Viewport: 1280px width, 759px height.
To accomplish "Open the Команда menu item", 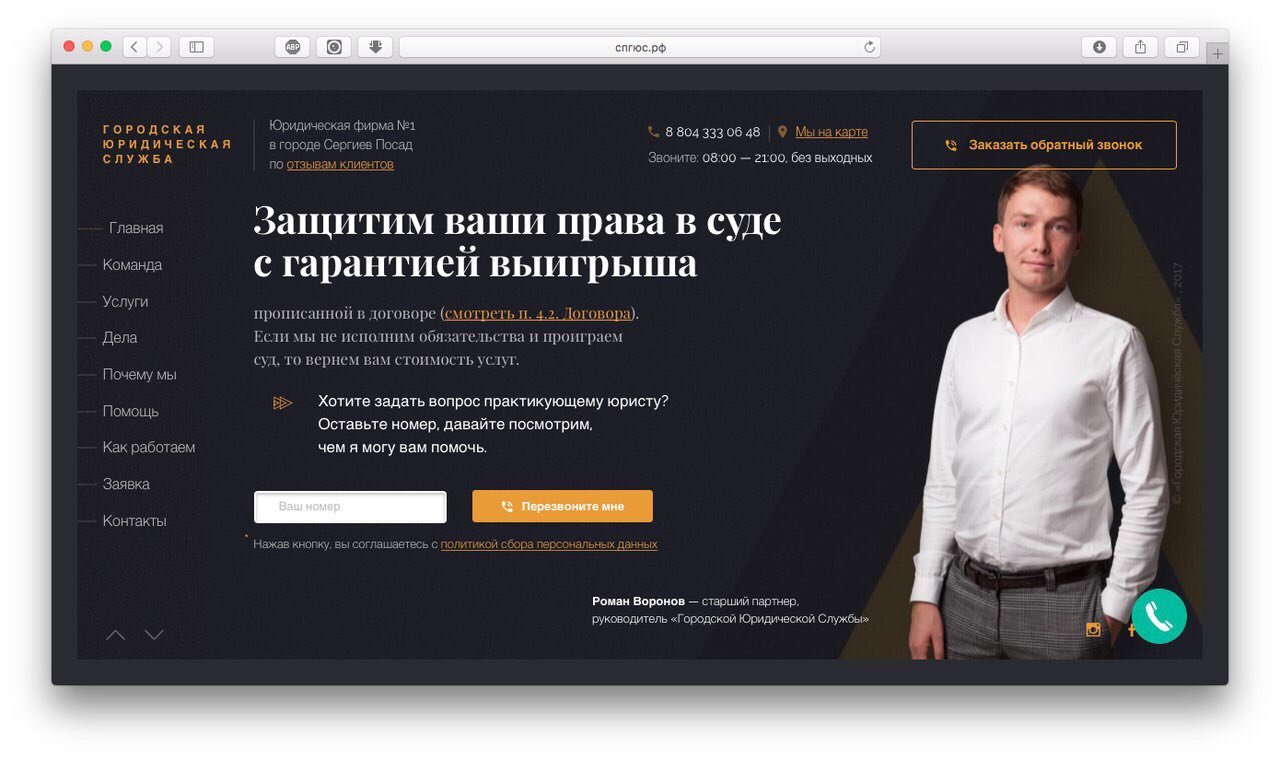I will (132, 265).
